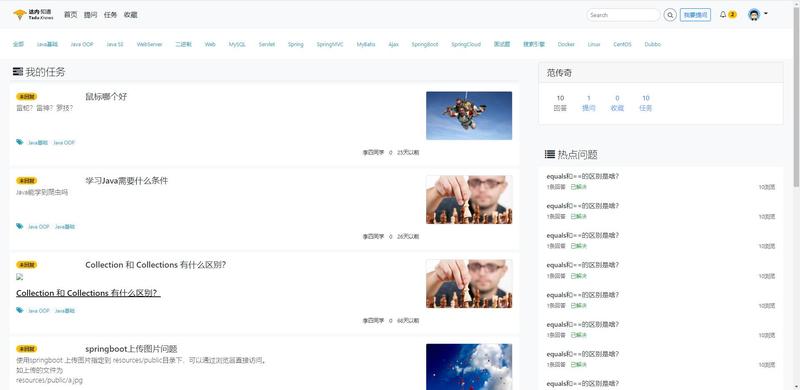Click the 我的任务 list icon
Screen dimensions: 800x390
(x=18, y=71)
